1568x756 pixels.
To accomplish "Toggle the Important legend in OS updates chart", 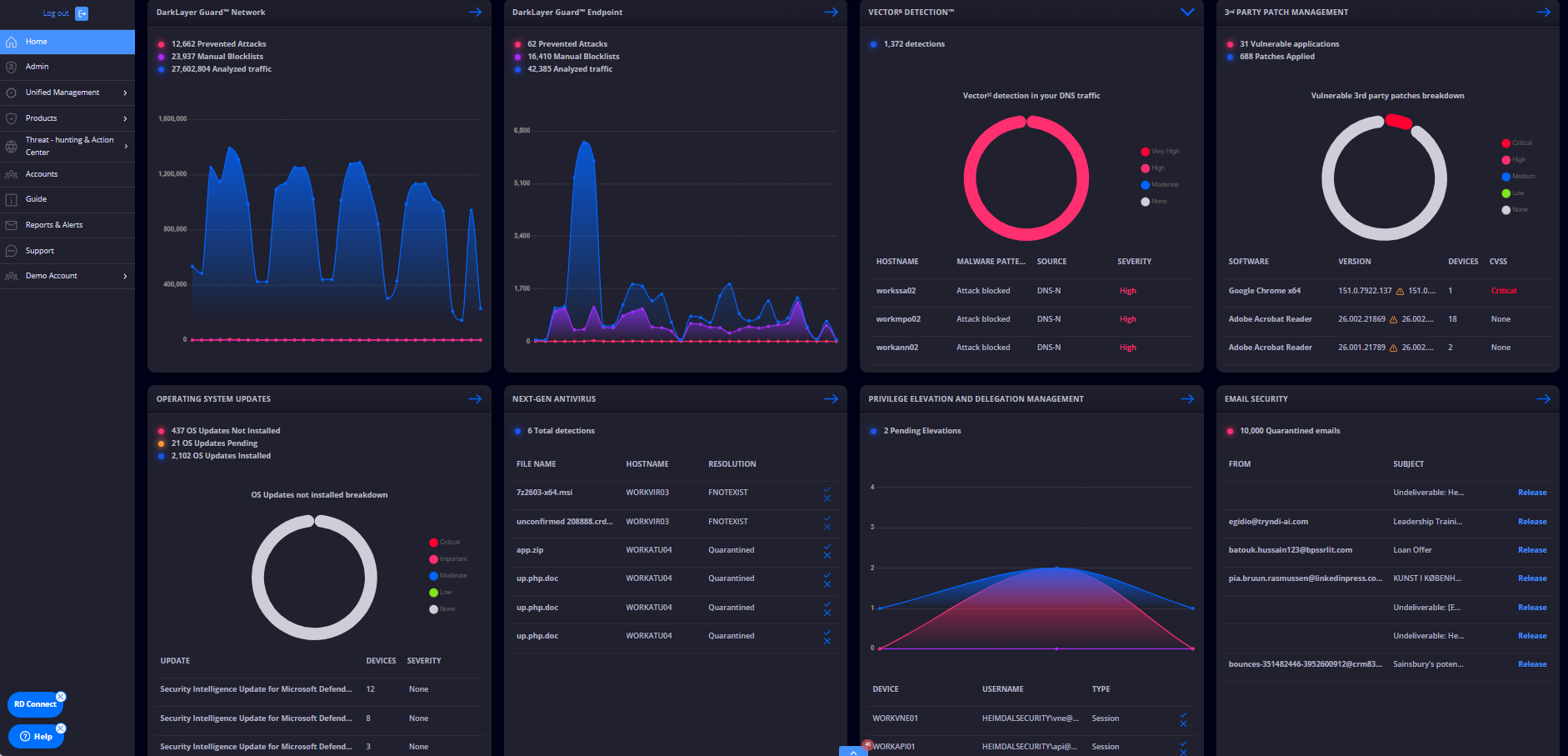I will pos(448,559).
